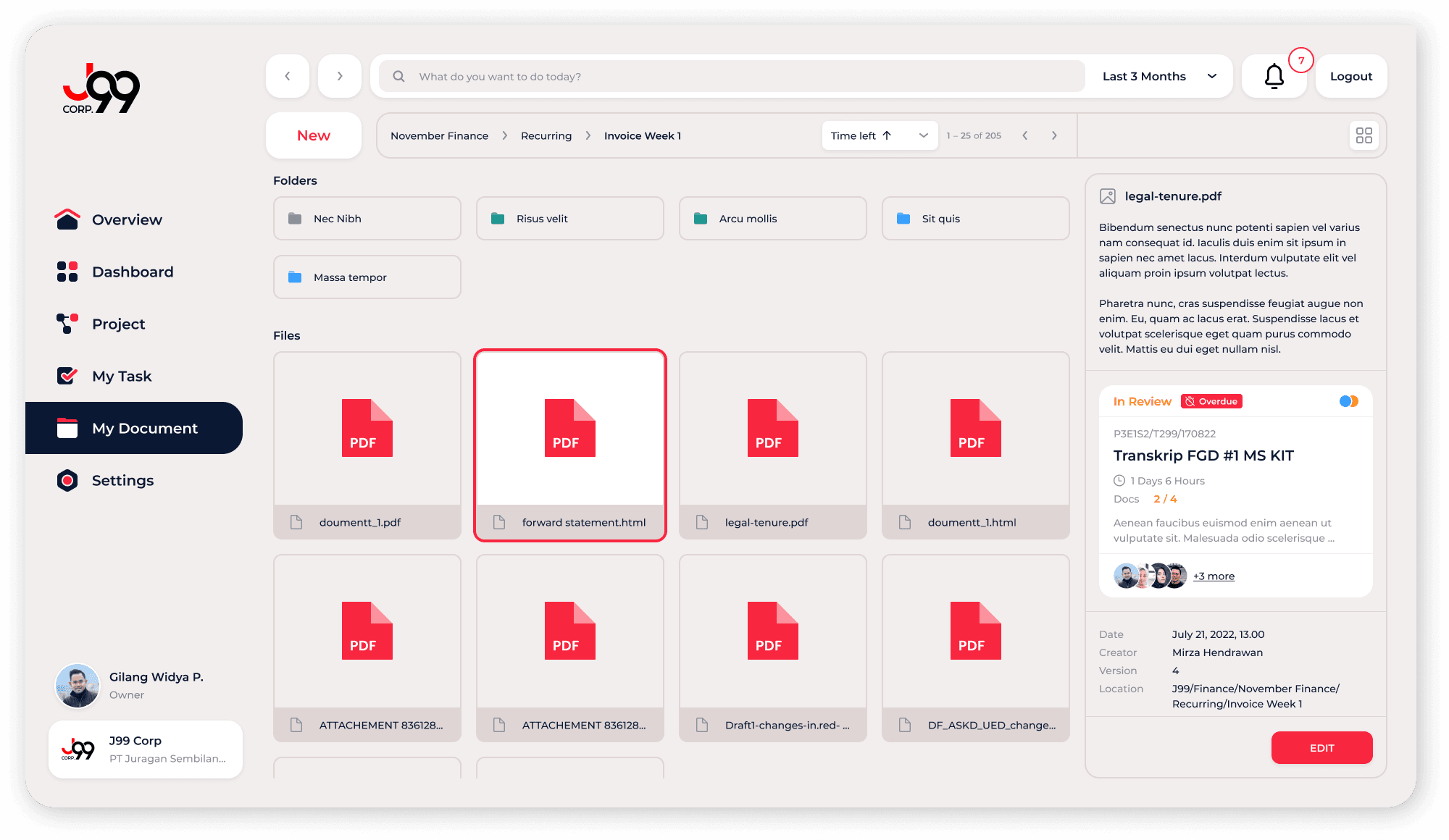The height and width of the screenshot is (840, 1449).
Task: Click the Overdue status badge
Action: click(1211, 401)
